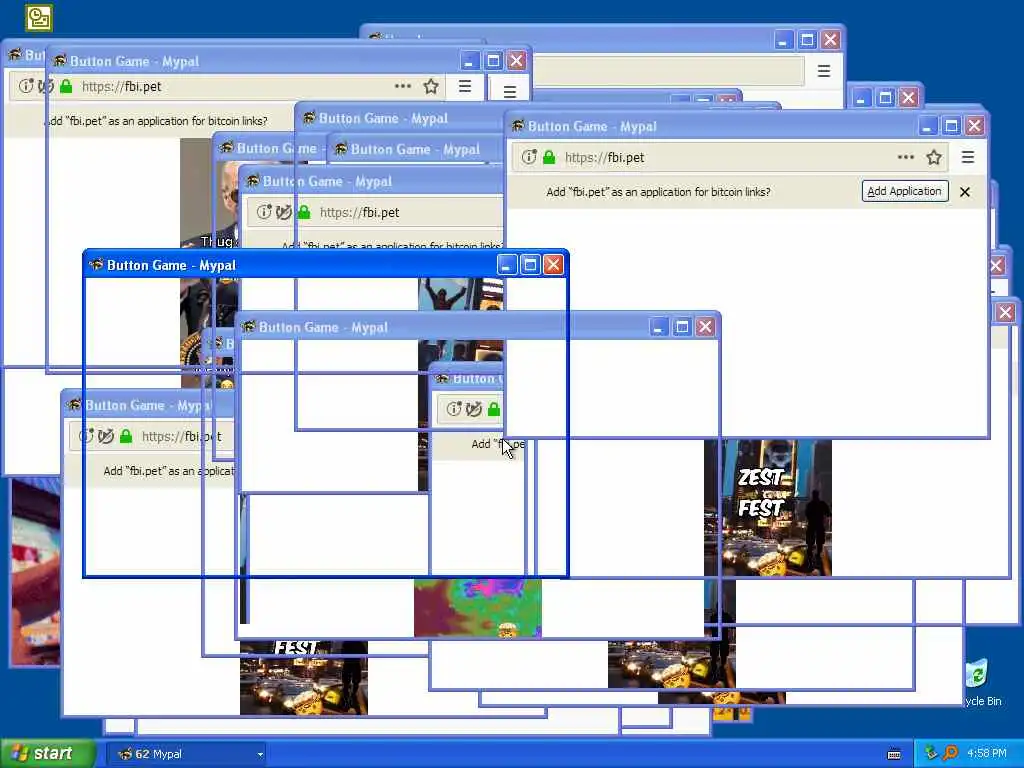Viewport: 1024px width, 768px height.
Task: Click the 62 Mypal taskbar group
Action: [186, 754]
